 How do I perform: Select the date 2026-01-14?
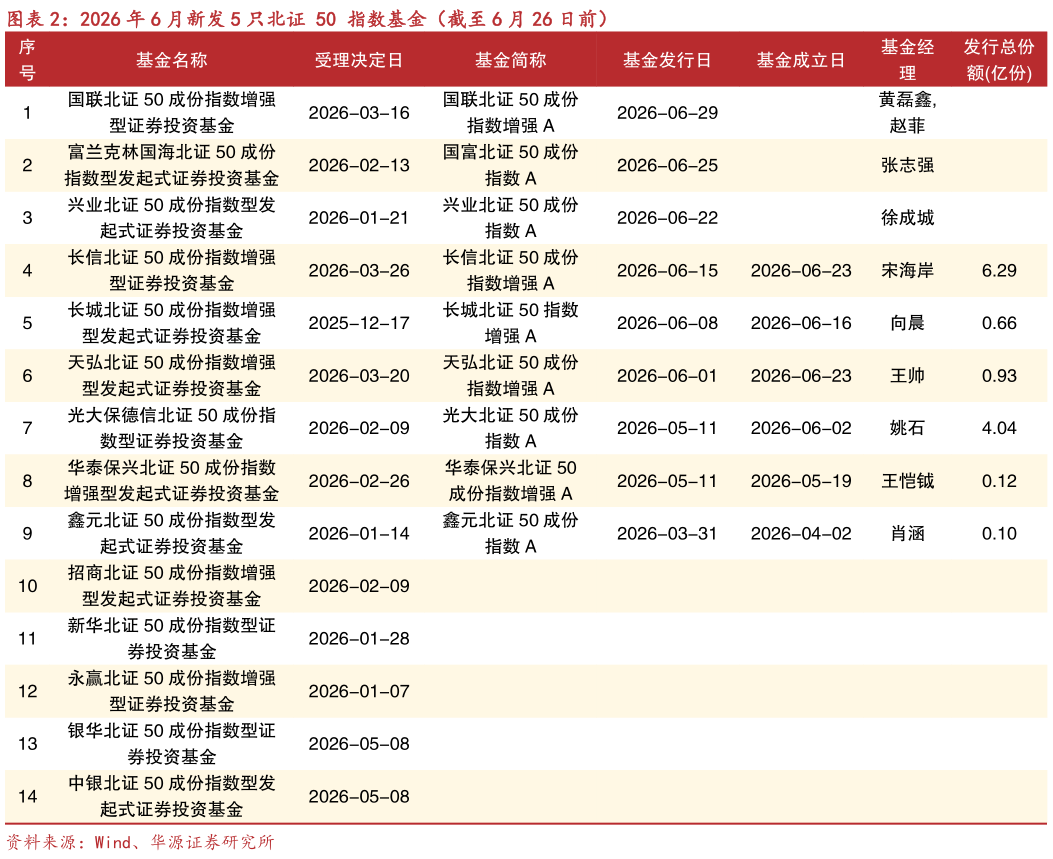[x=359, y=533]
